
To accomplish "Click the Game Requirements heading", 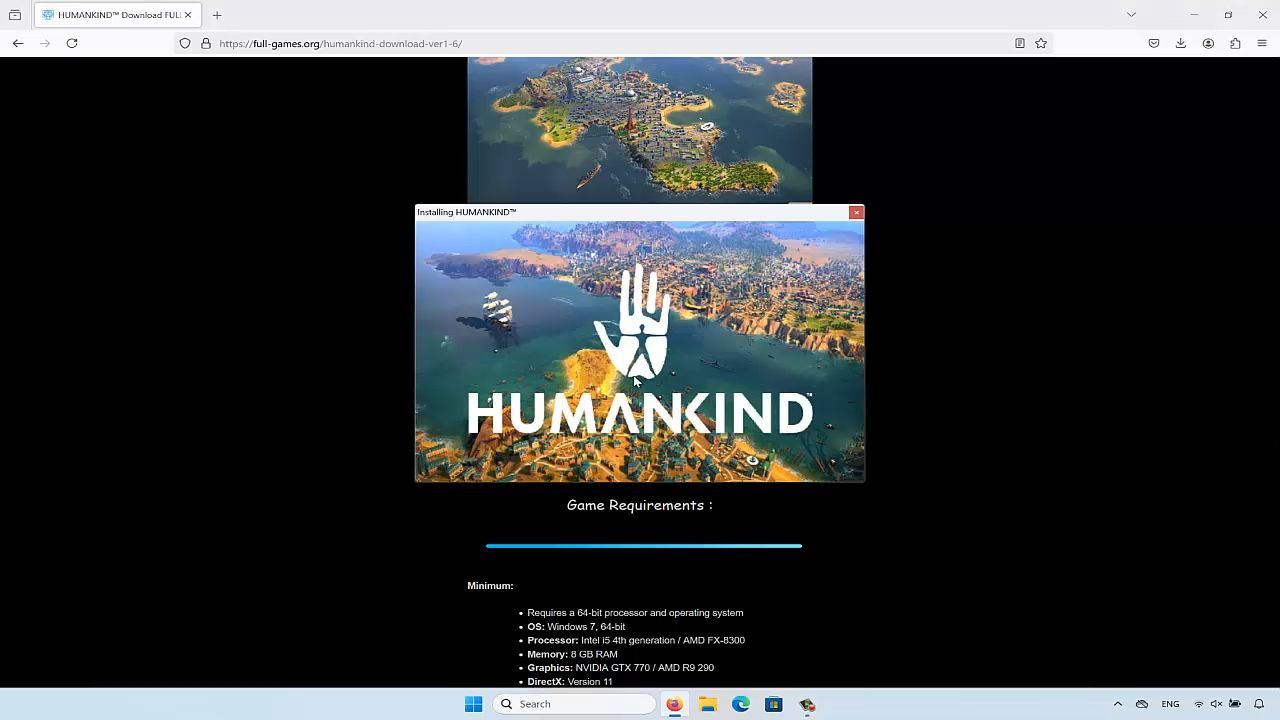I will [640, 505].
